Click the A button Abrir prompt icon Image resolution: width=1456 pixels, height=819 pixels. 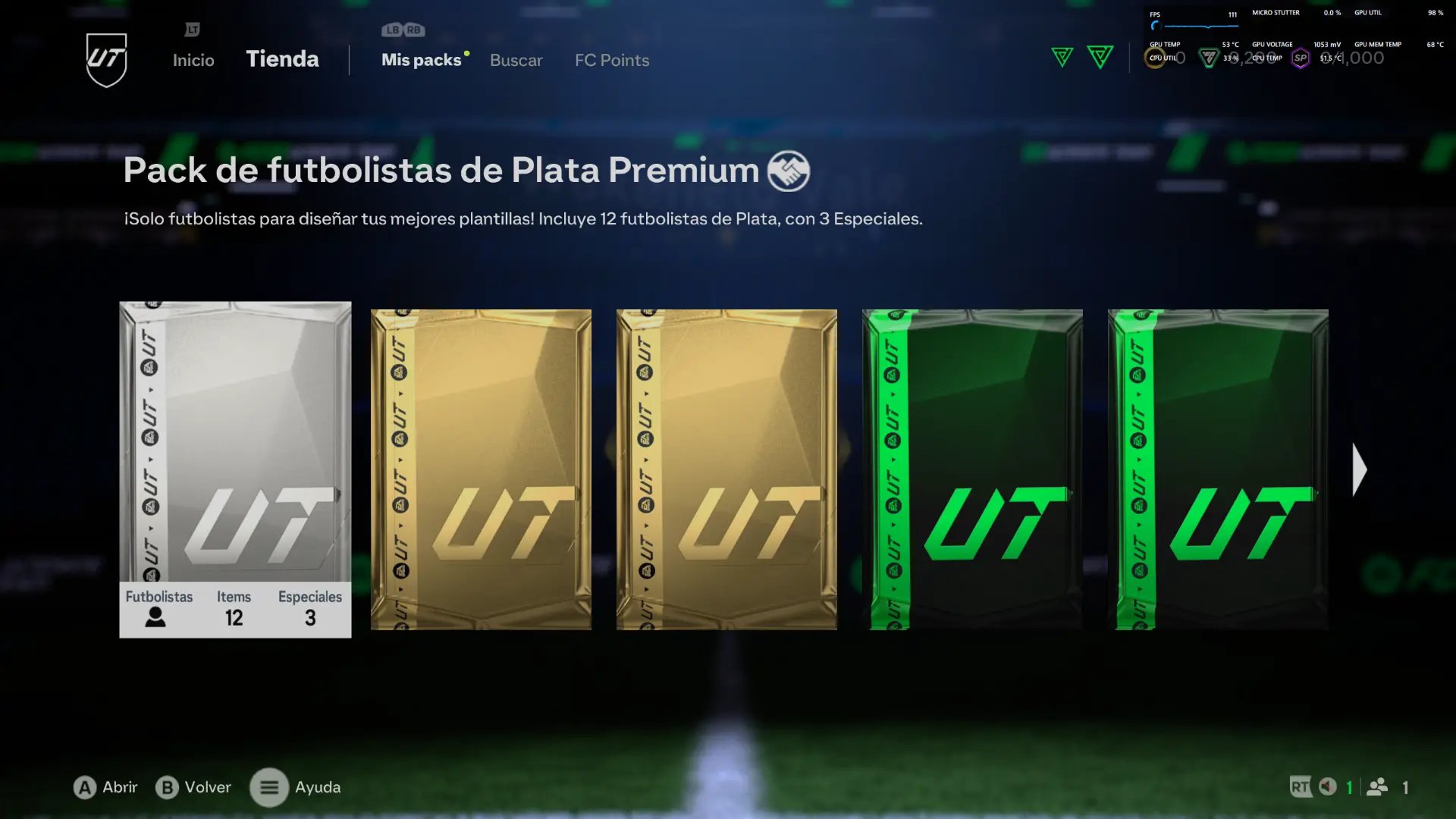(85, 788)
